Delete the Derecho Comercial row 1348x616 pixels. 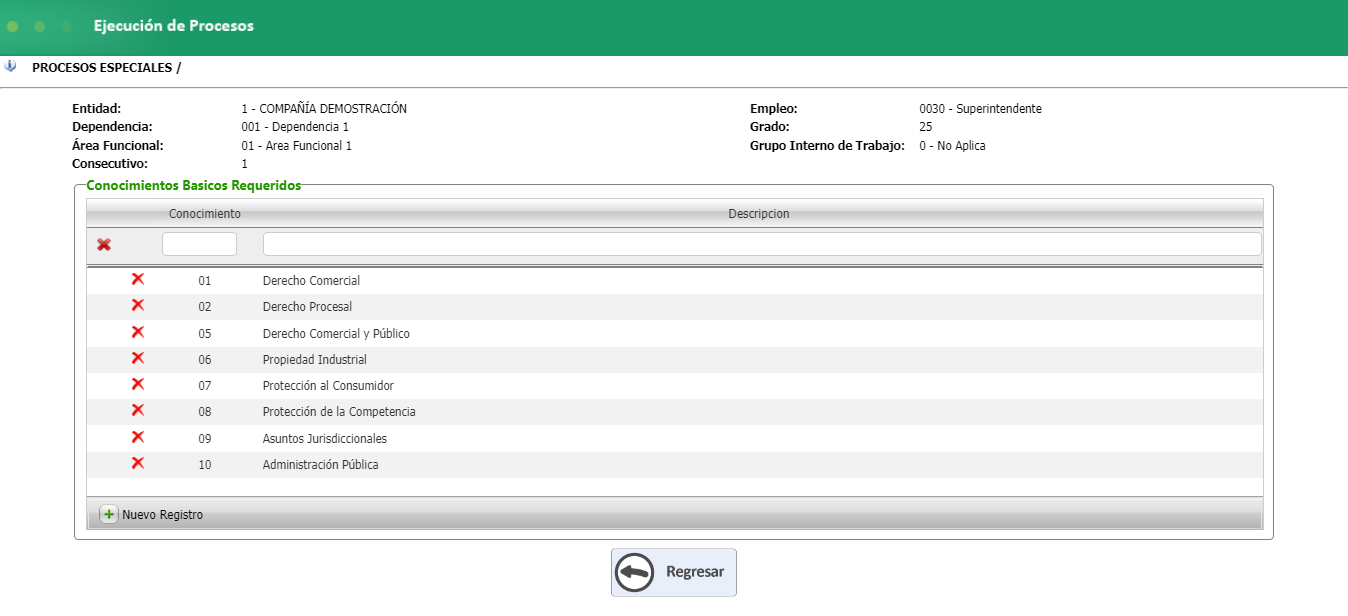tap(138, 279)
